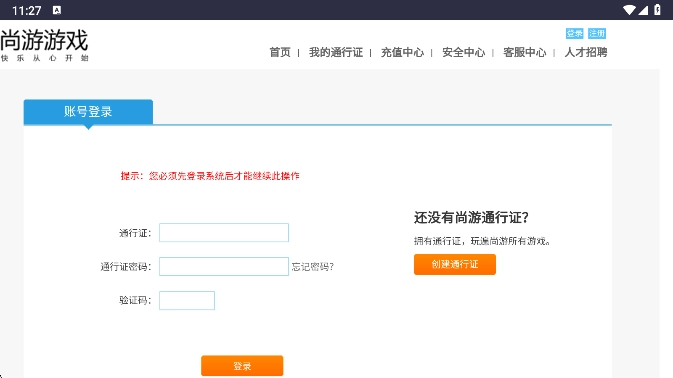The height and width of the screenshot is (378, 673).
Task: Tap the 11:27 clock in status bar
Action: pos(27,10)
